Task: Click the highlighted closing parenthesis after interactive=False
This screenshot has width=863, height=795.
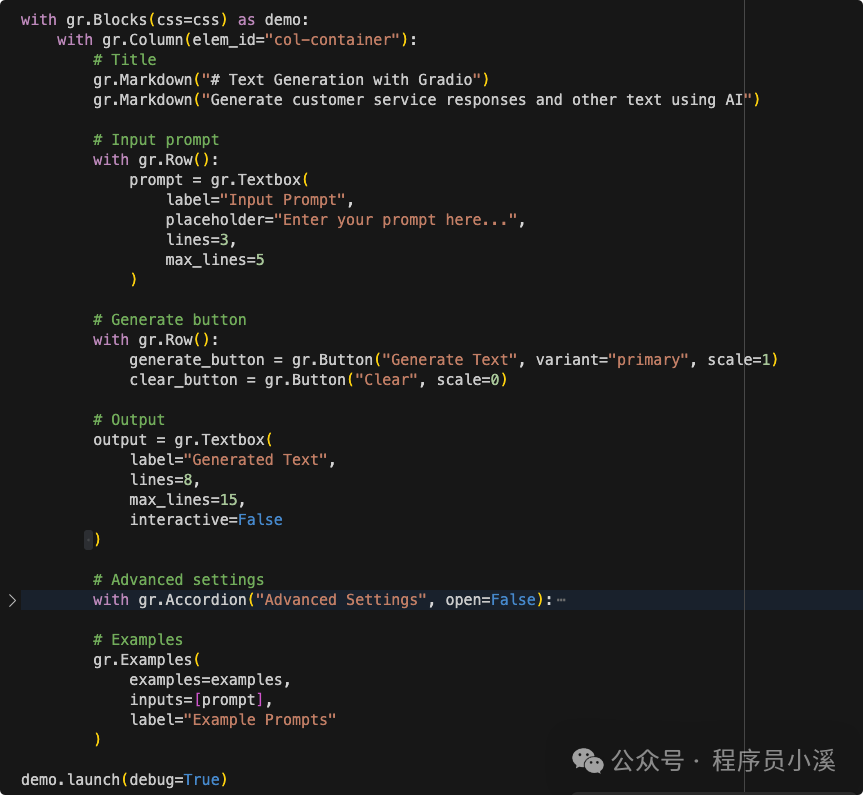Action: (x=97, y=540)
